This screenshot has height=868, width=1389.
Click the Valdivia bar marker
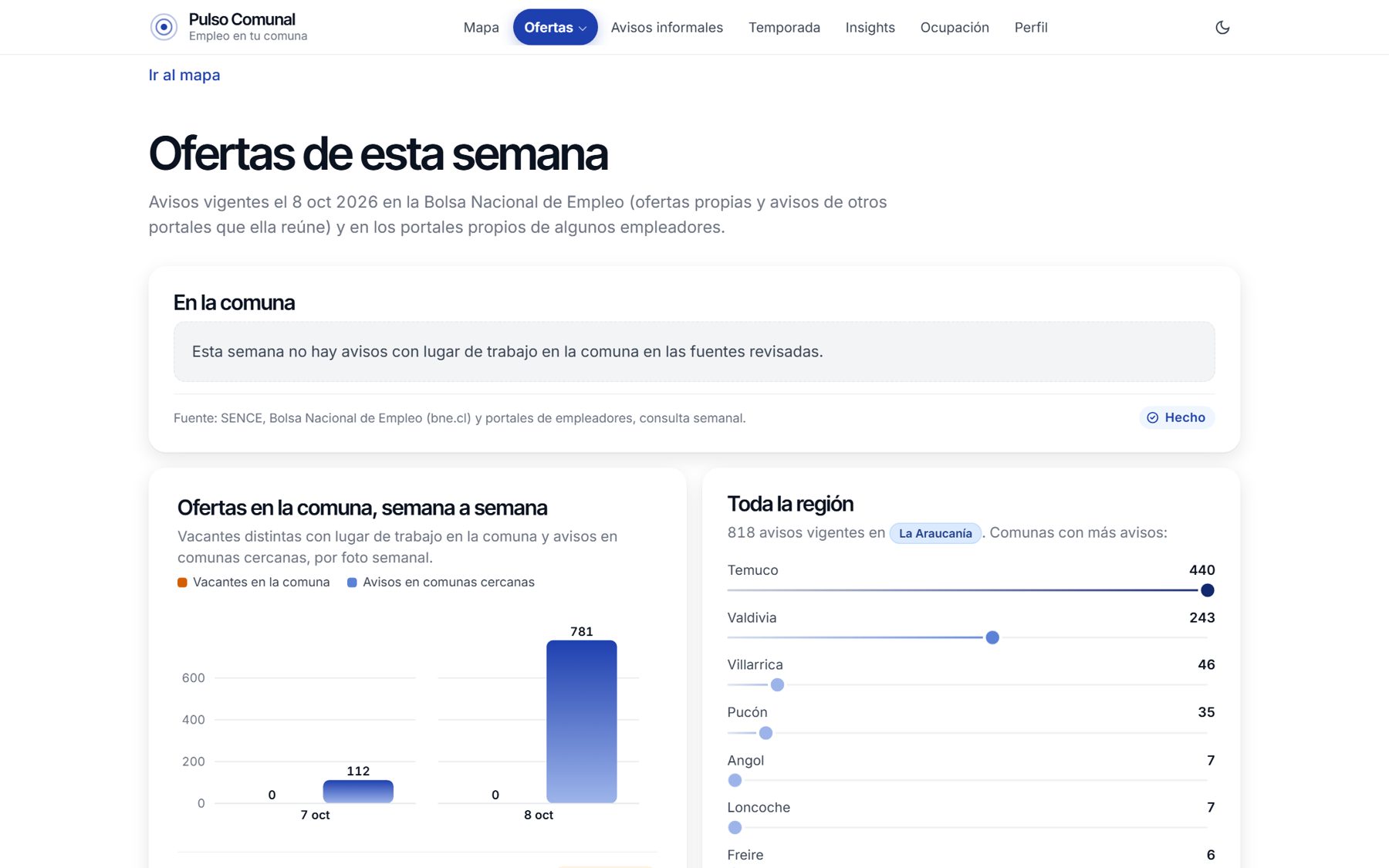[x=992, y=637]
